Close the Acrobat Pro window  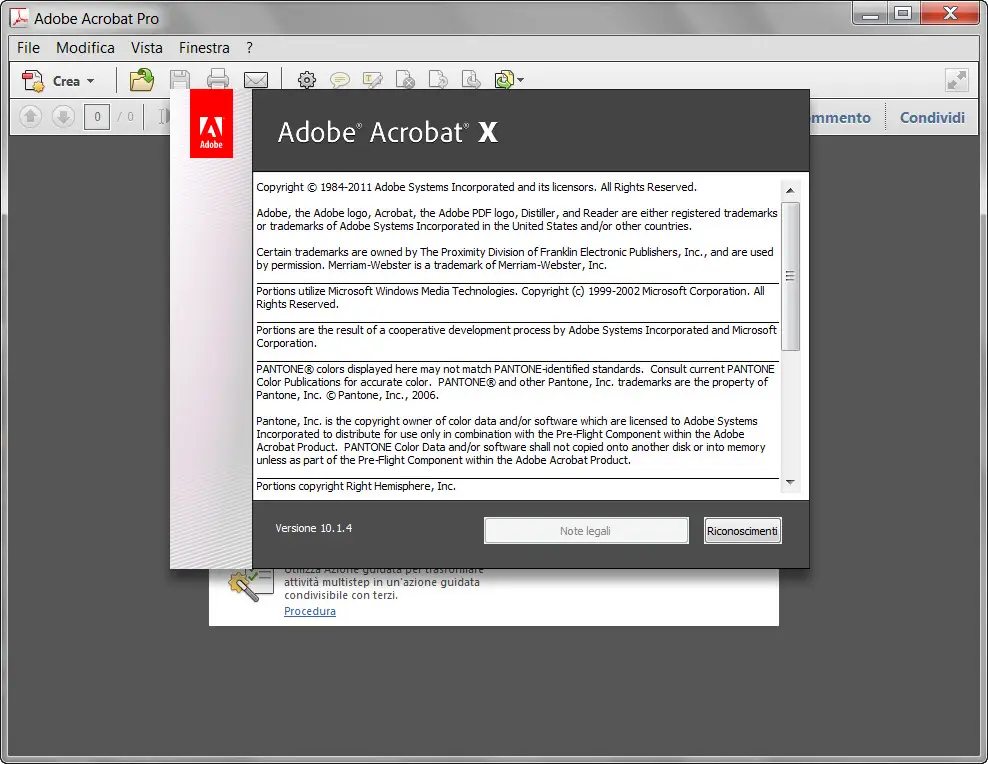click(x=950, y=14)
